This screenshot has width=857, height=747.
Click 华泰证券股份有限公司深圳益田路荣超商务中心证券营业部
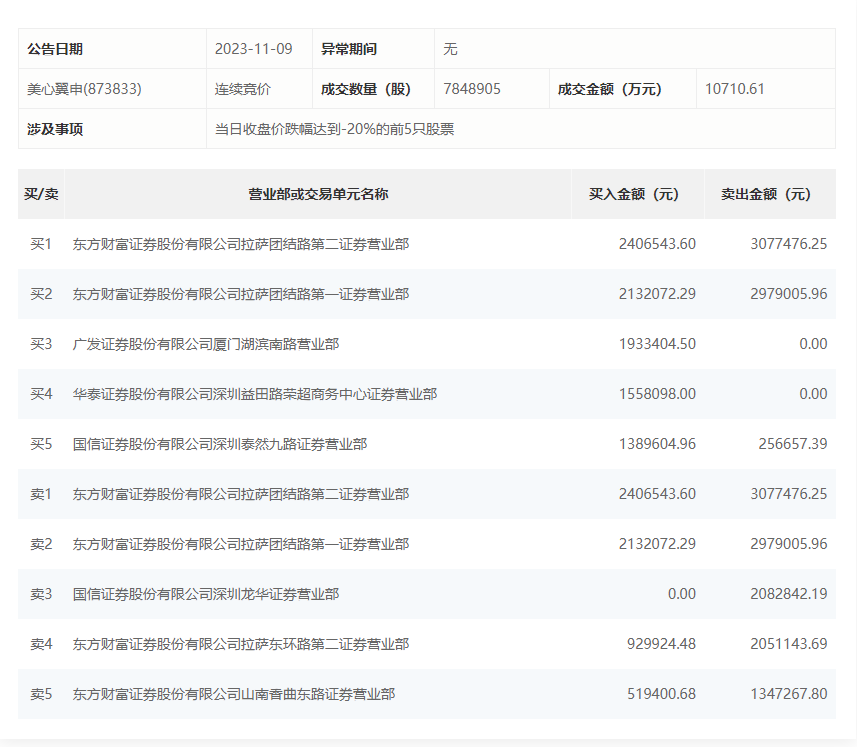pyautogui.click(x=255, y=394)
